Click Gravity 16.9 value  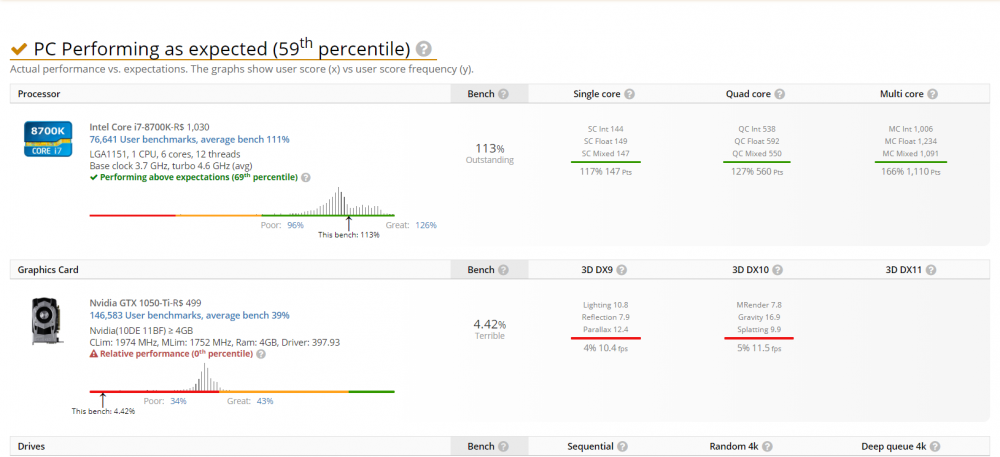click(x=758, y=317)
